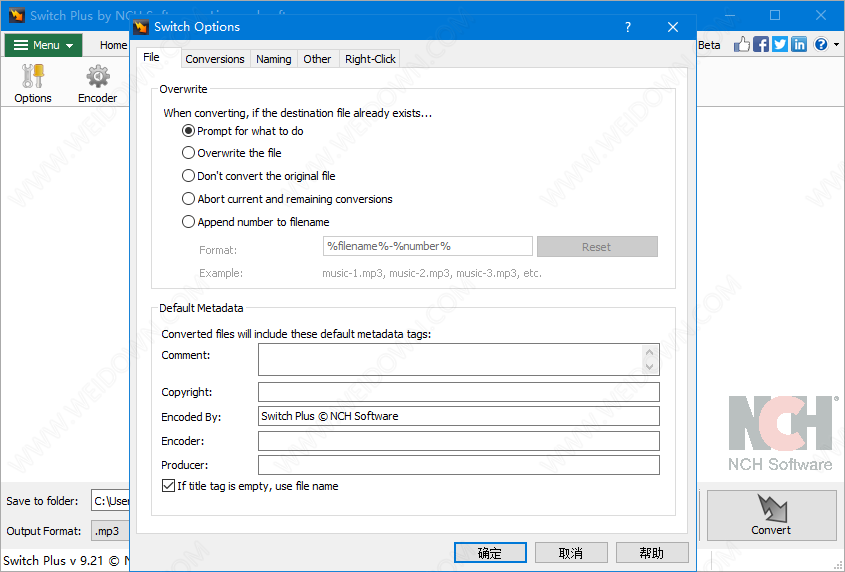Confirm with the 确定 button
Screen dimensions: 845x572
click(490, 553)
